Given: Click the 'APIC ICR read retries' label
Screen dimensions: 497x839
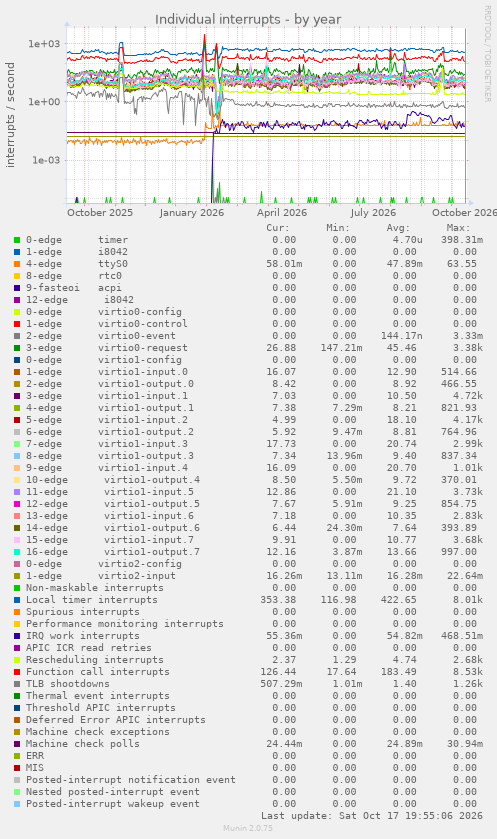Looking at the screenshot, I should coord(89,648).
